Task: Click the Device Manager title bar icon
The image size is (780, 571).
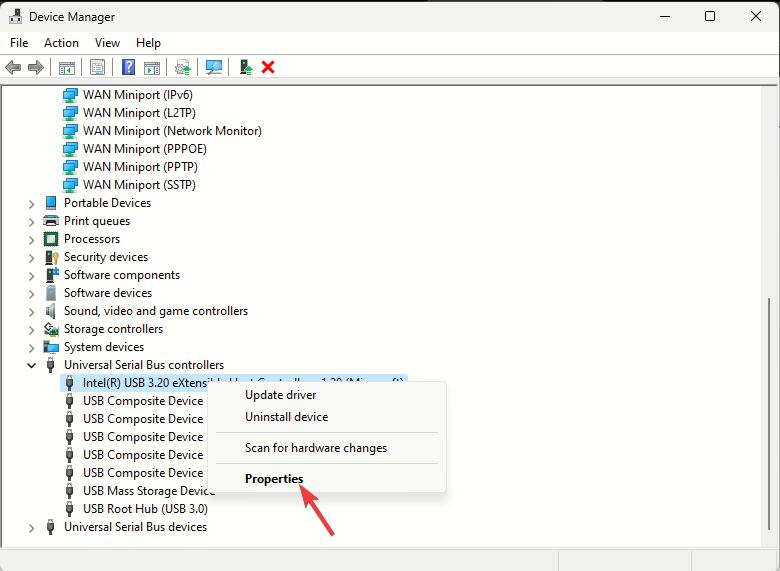Action: coord(15,16)
